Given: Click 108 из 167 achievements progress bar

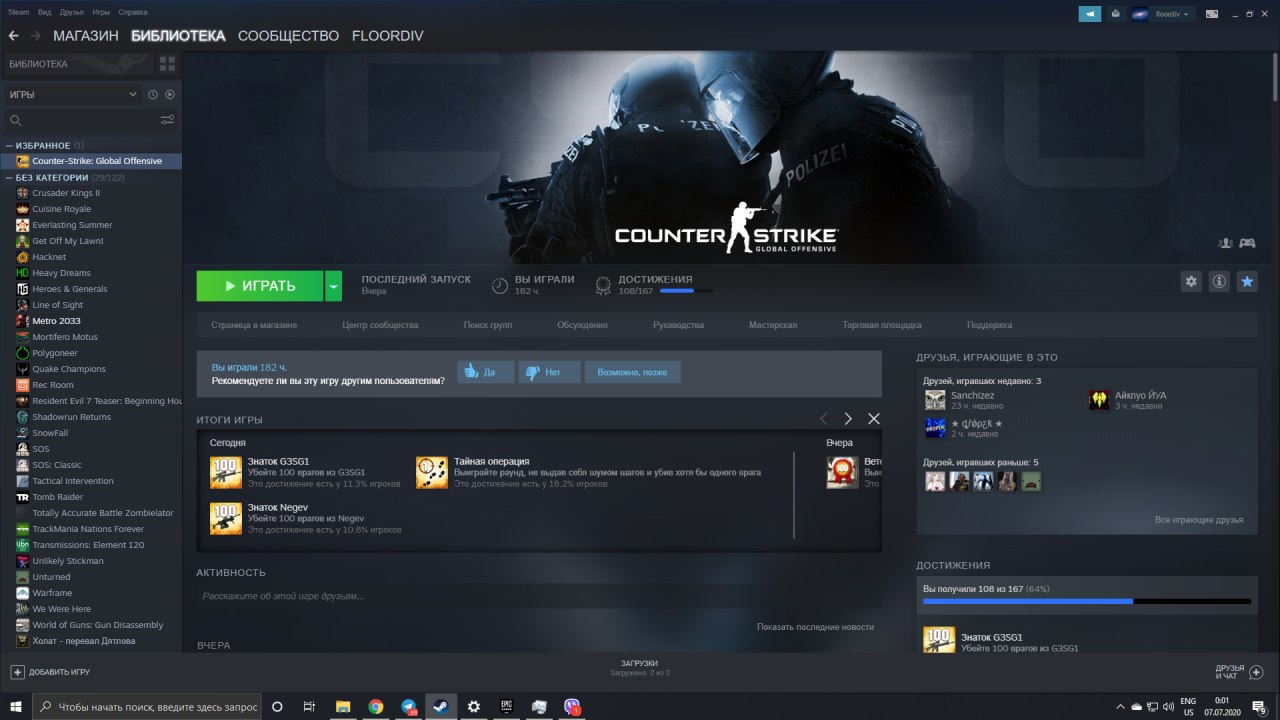Looking at the screenshot, I should (x=1087, y=601).
